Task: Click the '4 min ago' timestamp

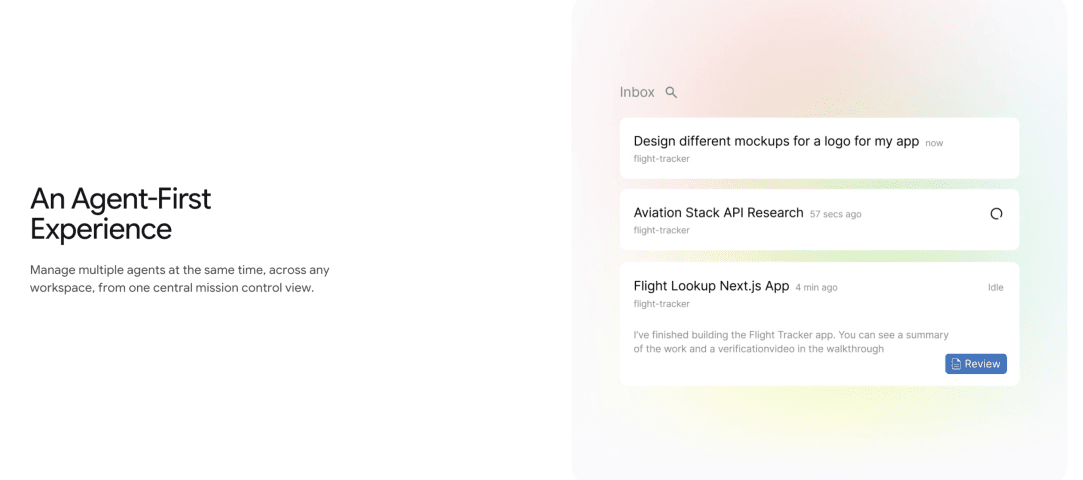Action: pos(816,287)
